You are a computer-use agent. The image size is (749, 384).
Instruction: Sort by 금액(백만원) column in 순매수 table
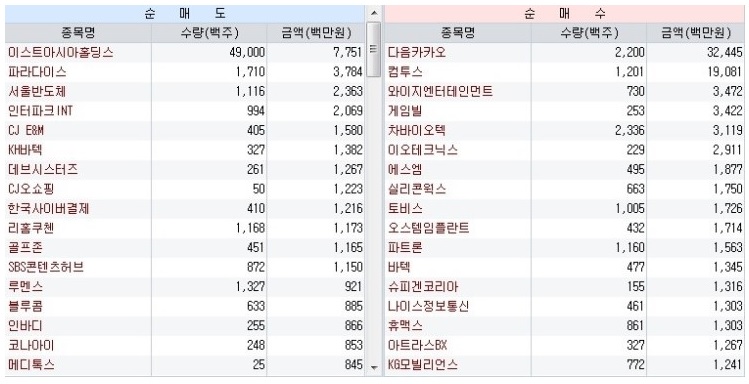(696, 33)
